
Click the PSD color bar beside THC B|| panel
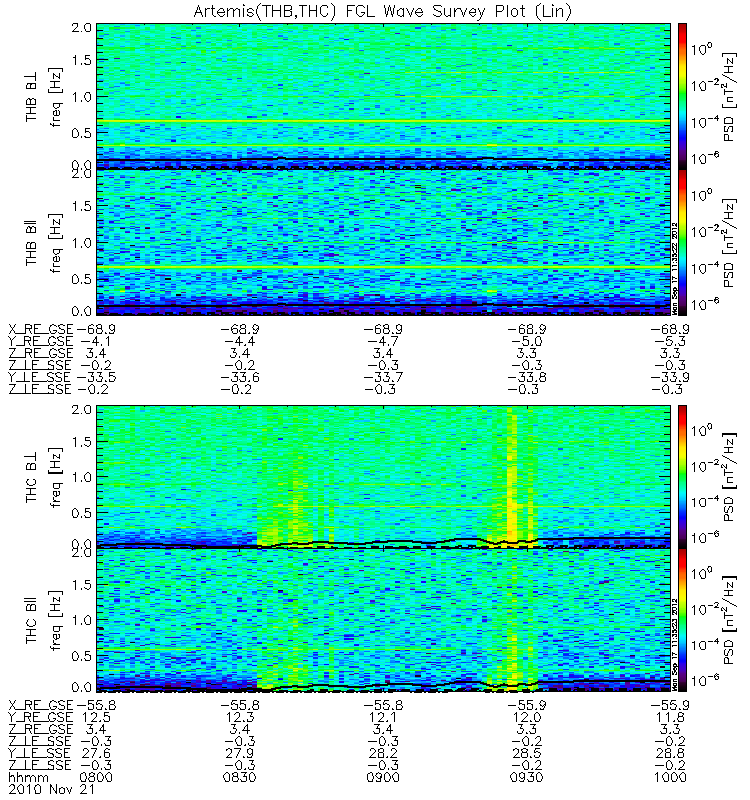682,620
